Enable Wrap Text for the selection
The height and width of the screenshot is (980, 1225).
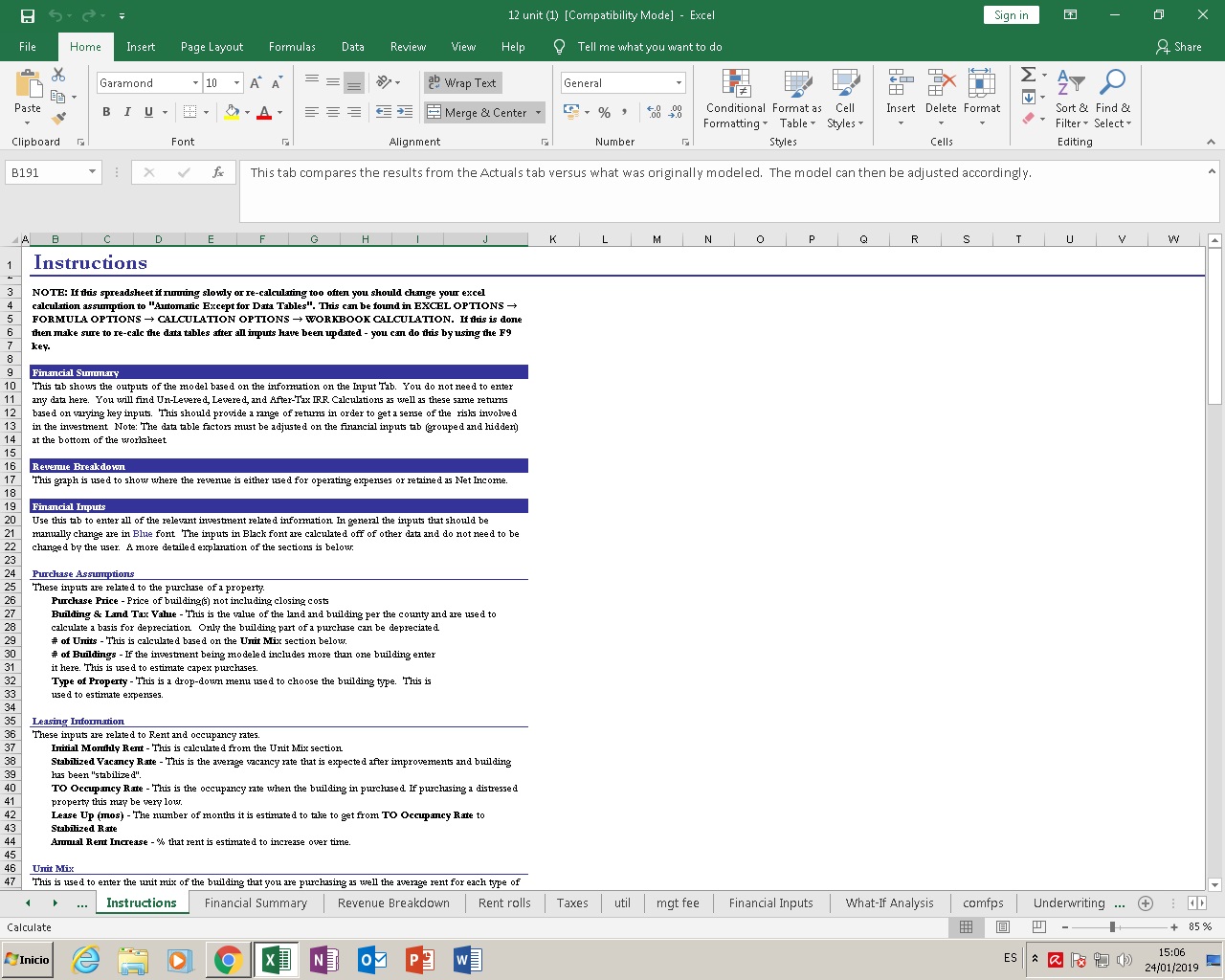(462, 82)
